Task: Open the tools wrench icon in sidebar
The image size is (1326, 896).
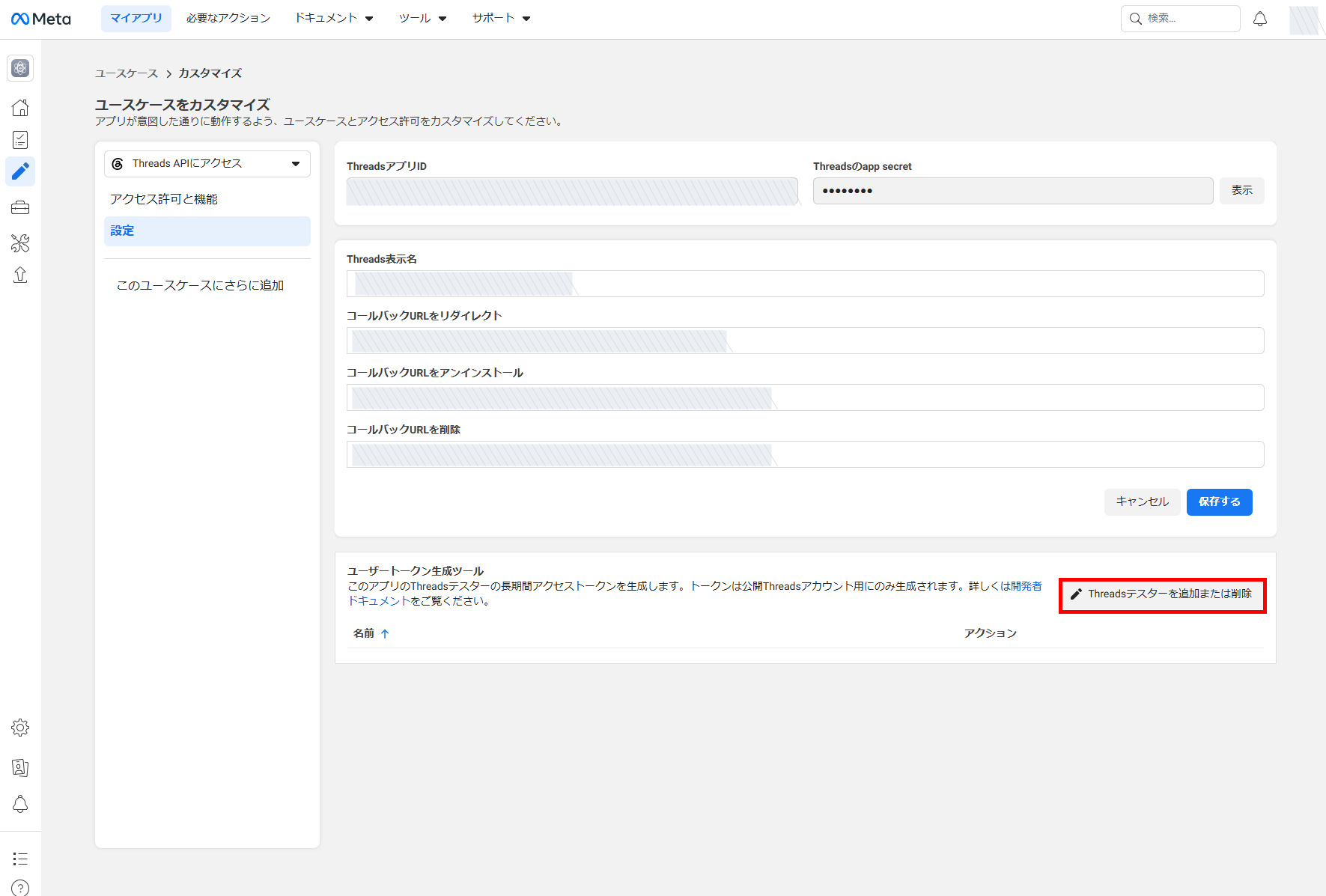Action: coord(20,243)
